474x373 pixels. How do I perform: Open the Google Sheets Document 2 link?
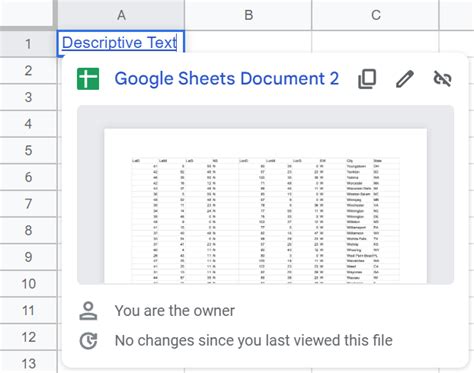click(227, 79)
